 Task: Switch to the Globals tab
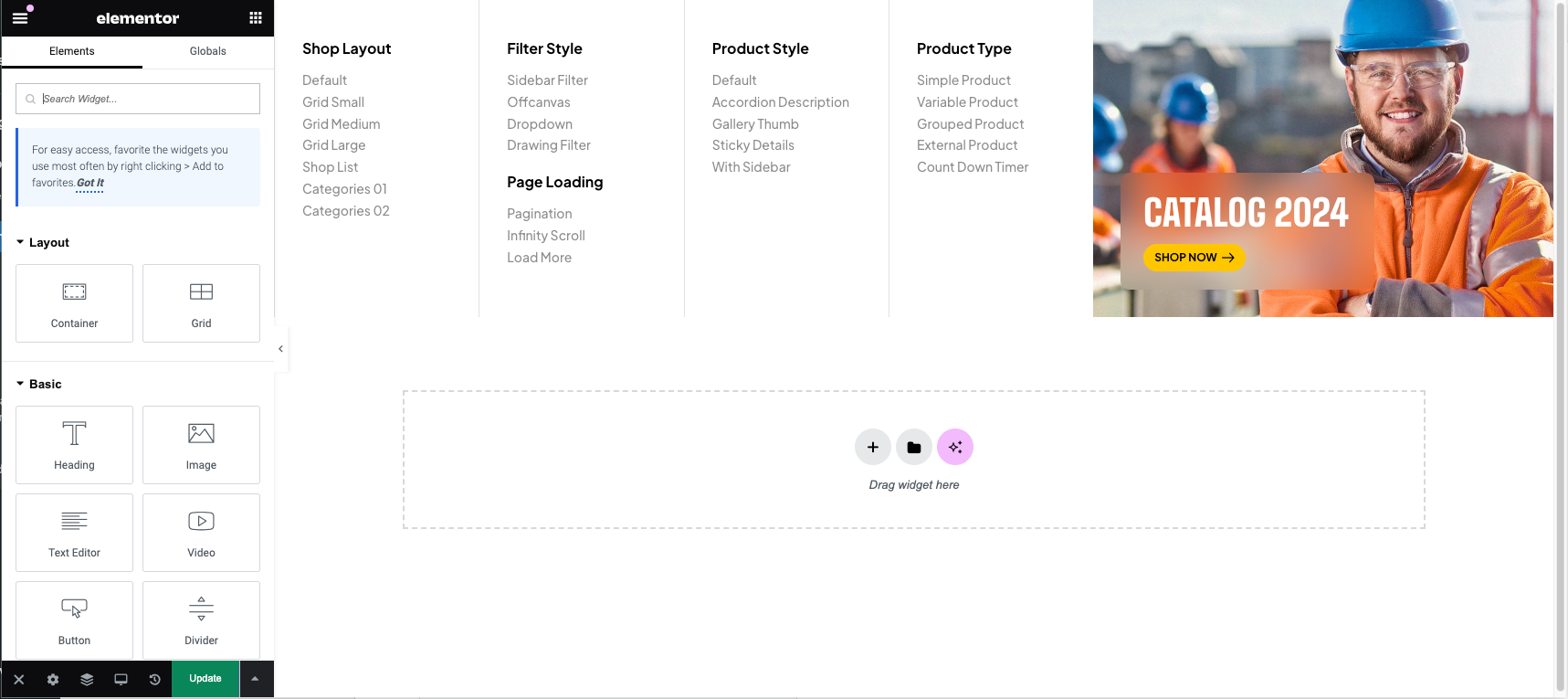(x=207, y=51)
